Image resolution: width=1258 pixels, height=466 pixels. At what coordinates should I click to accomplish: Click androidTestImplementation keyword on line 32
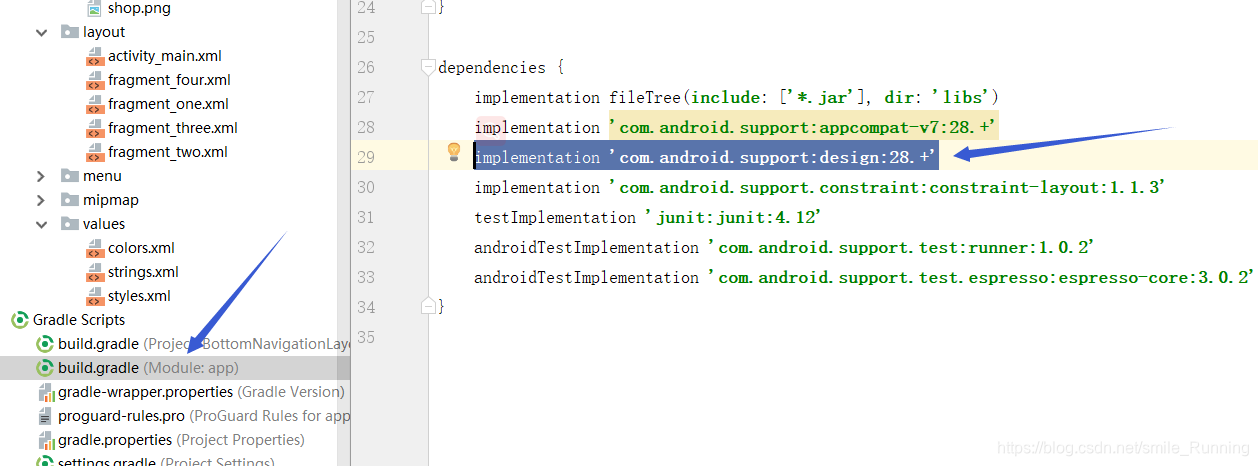pyautogui.click(x=586, y=247)
